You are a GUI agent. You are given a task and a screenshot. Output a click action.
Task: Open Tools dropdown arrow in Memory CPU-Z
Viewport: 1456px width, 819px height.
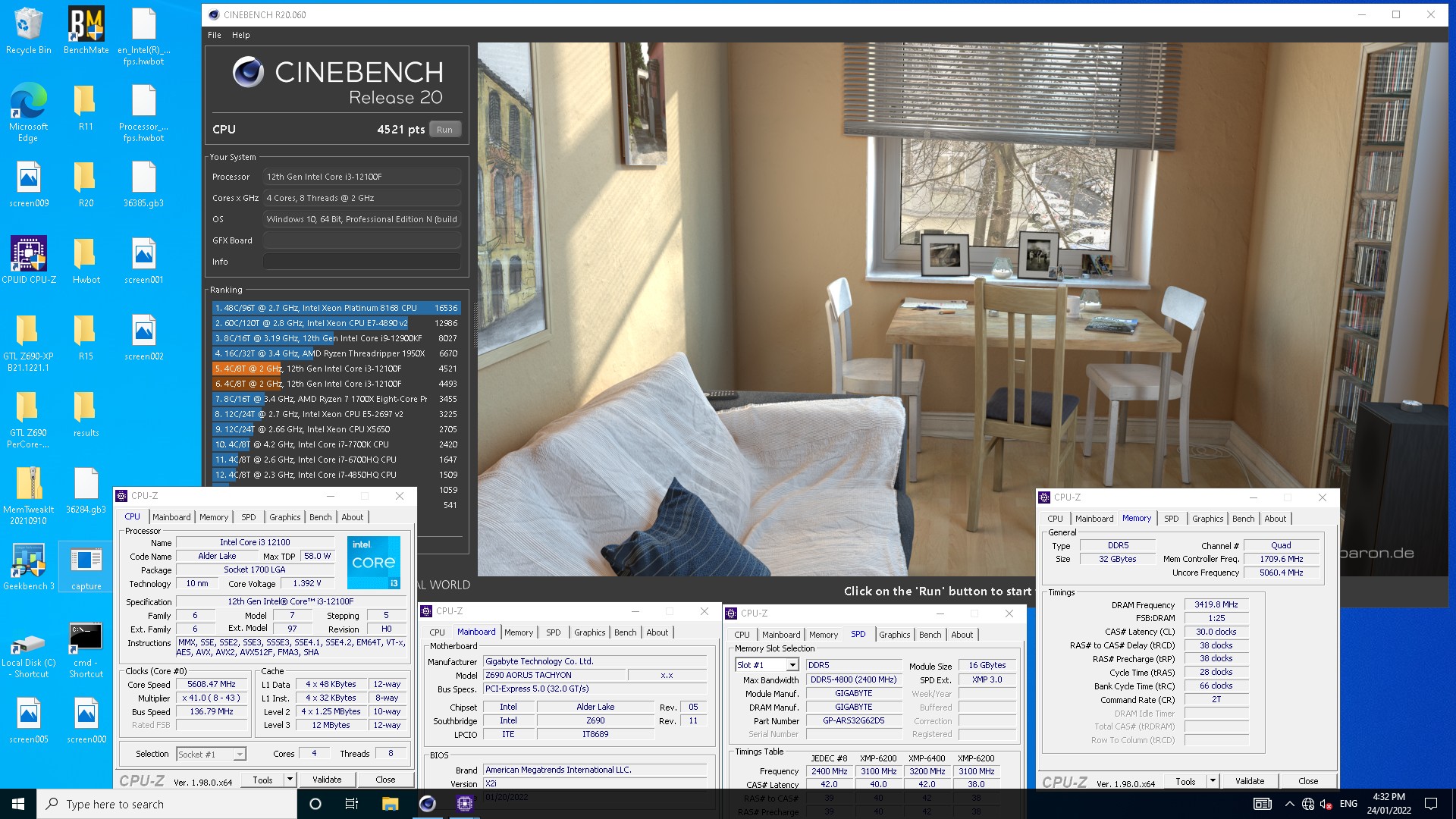click(1212, 781)
